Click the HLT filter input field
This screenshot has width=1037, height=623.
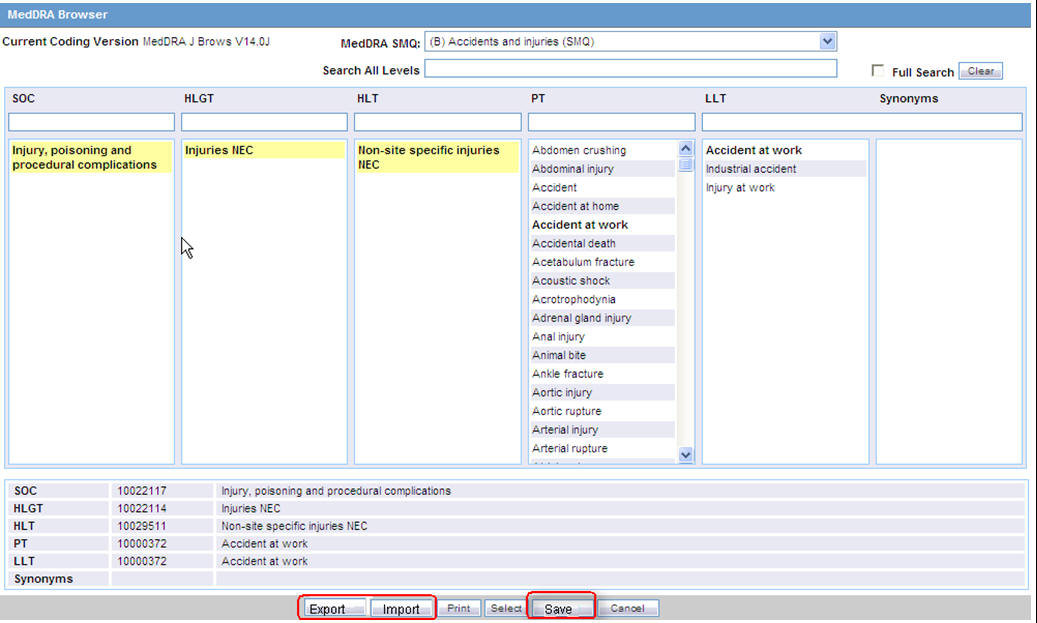437,122
